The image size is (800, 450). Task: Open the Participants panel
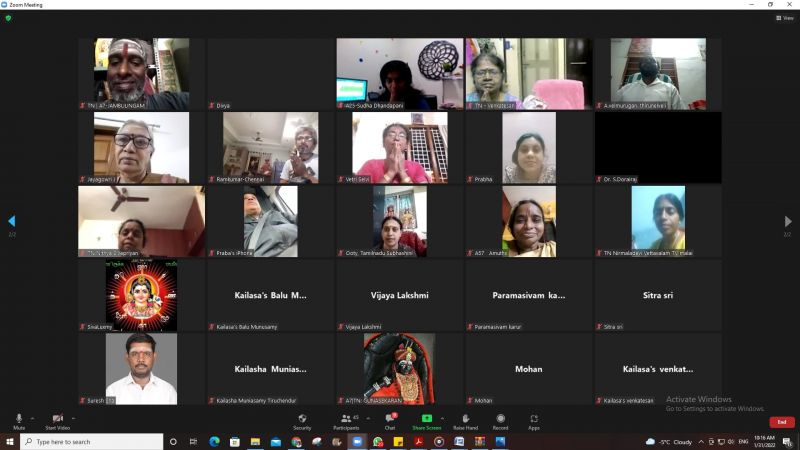coord(345,420)
